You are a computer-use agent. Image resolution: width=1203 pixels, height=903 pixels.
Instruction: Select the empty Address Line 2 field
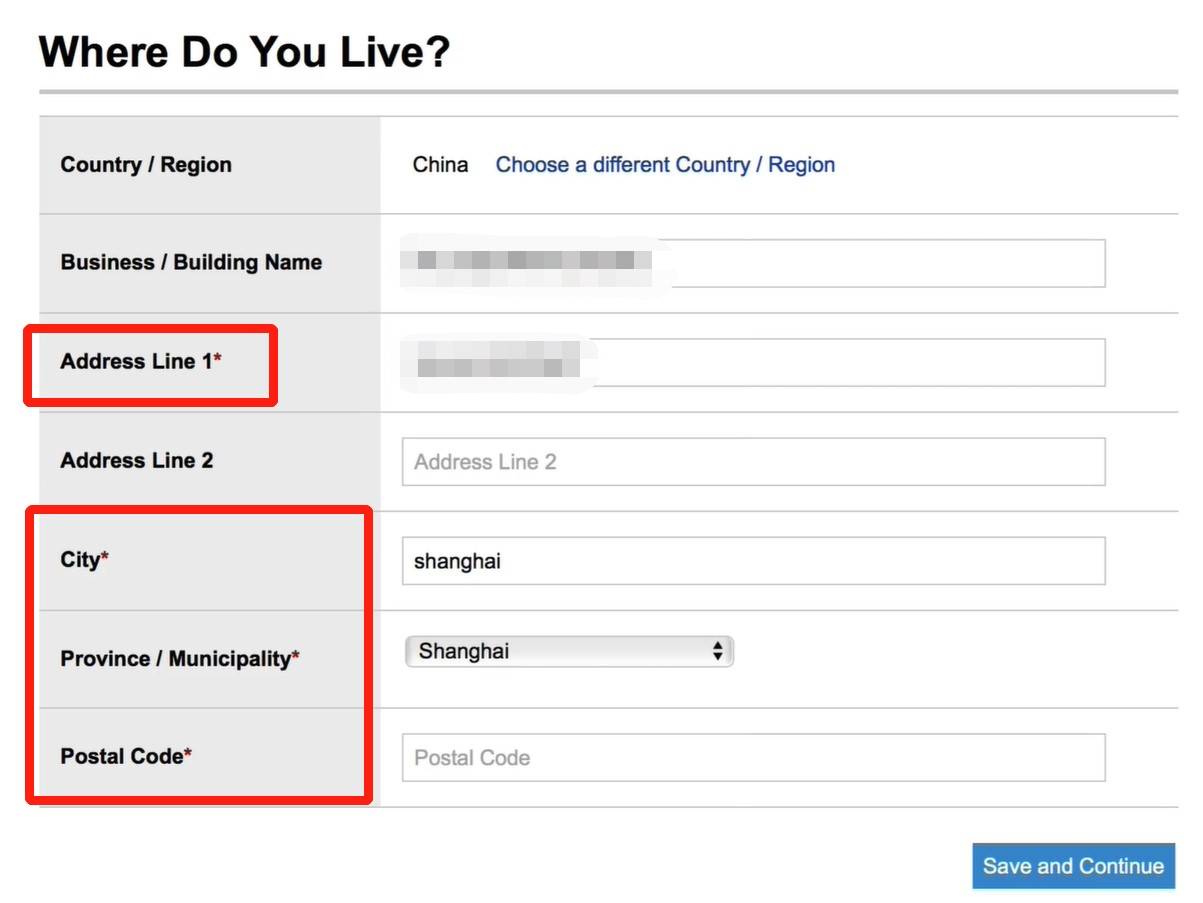click(x=753, y=462)
